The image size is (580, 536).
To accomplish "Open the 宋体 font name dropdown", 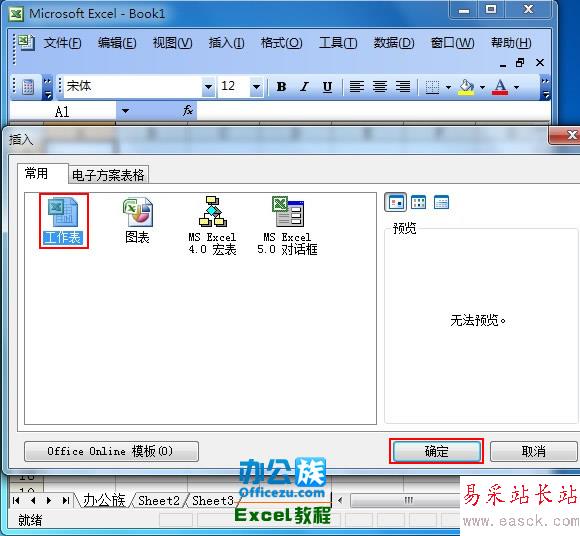I will [x=209, y=87].
